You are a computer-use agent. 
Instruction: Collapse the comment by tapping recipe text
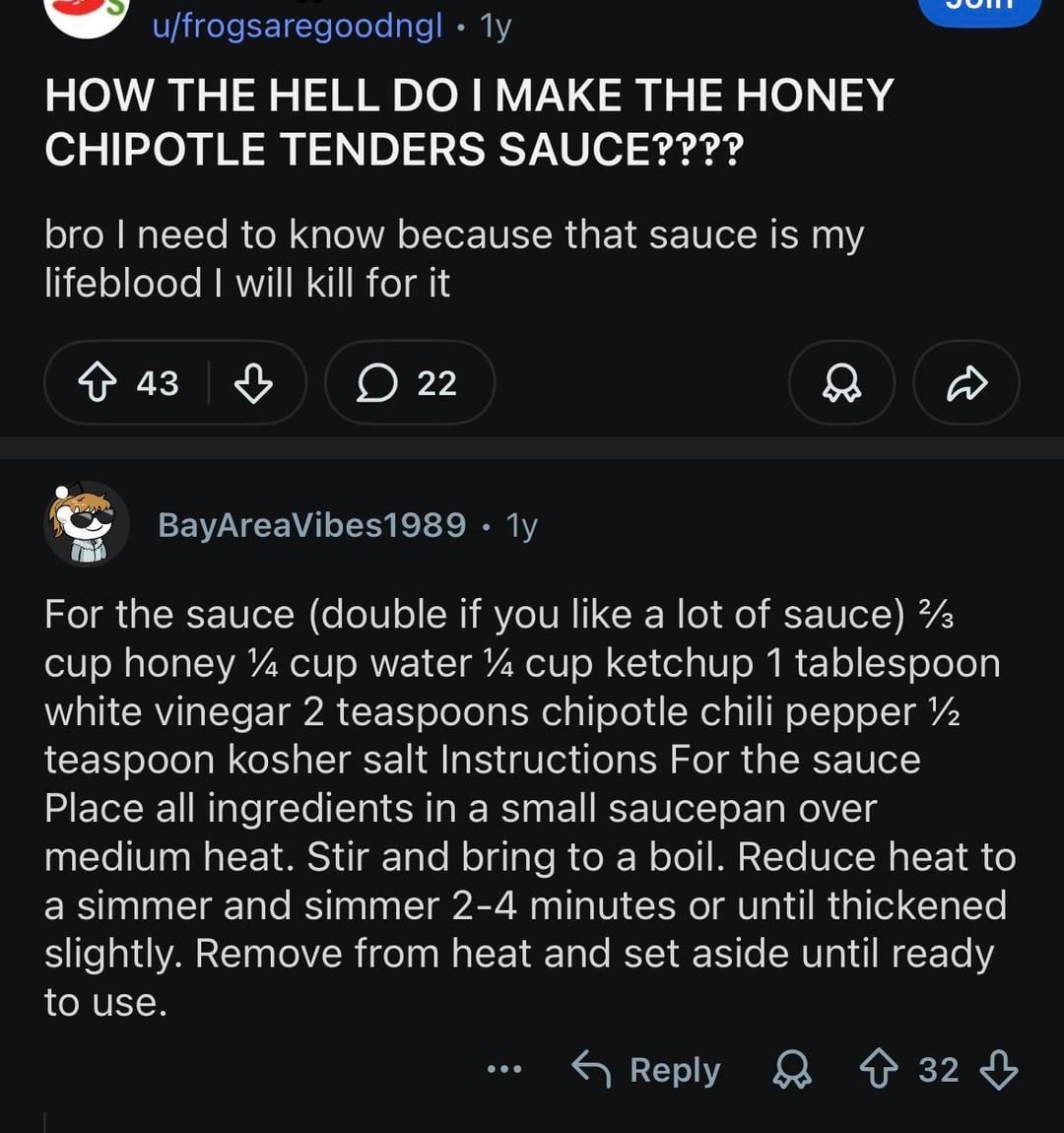pos(522,808)
